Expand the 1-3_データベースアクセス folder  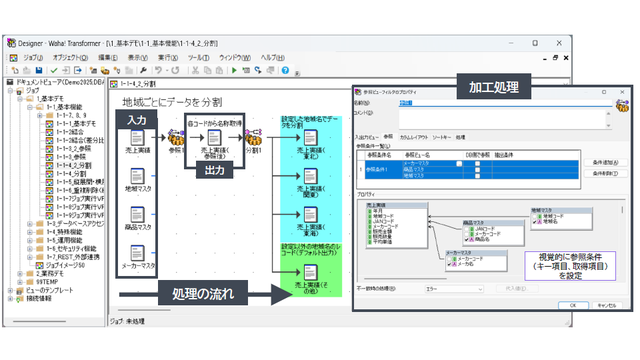30,224
